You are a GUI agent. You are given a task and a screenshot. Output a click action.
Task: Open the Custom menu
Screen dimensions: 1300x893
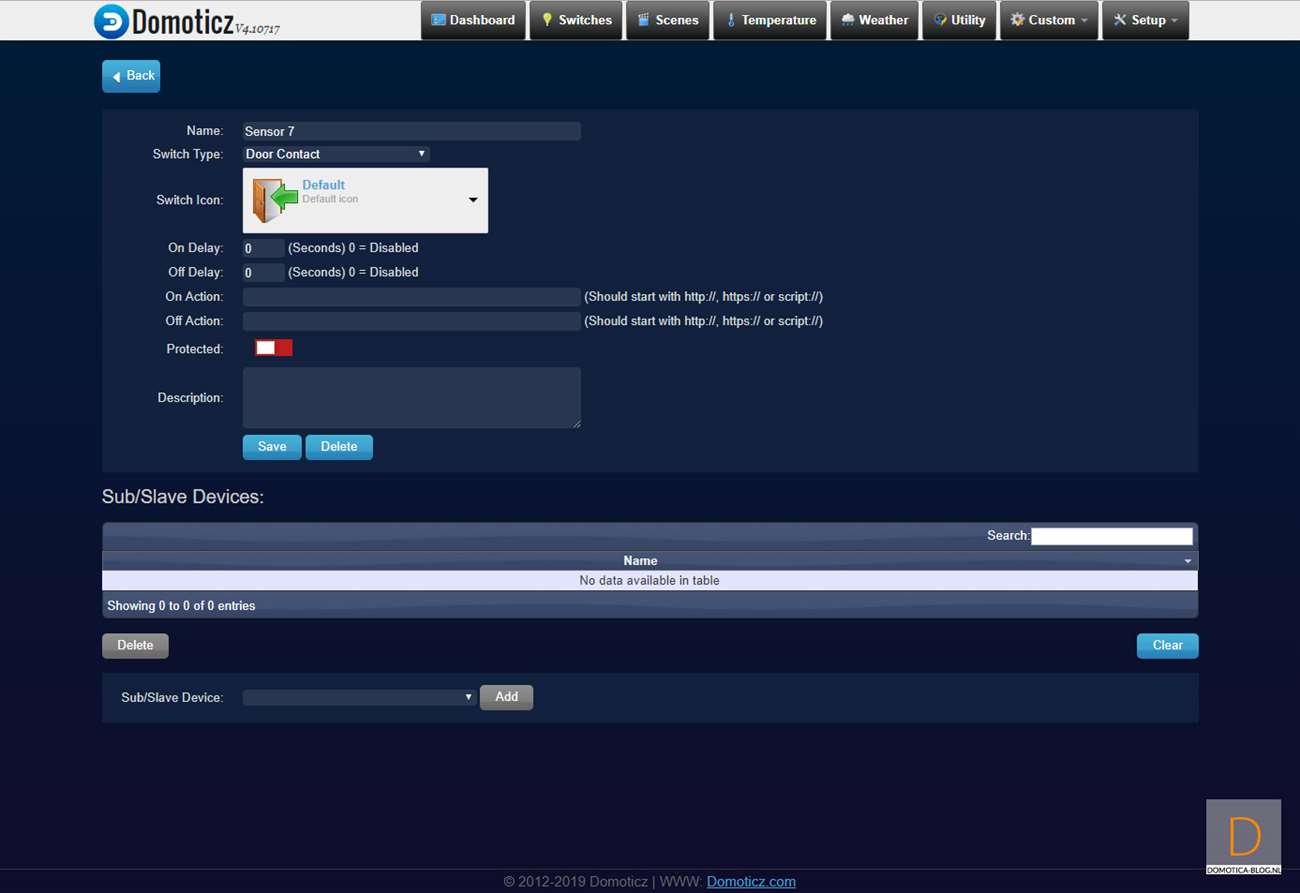(1049, 20)
